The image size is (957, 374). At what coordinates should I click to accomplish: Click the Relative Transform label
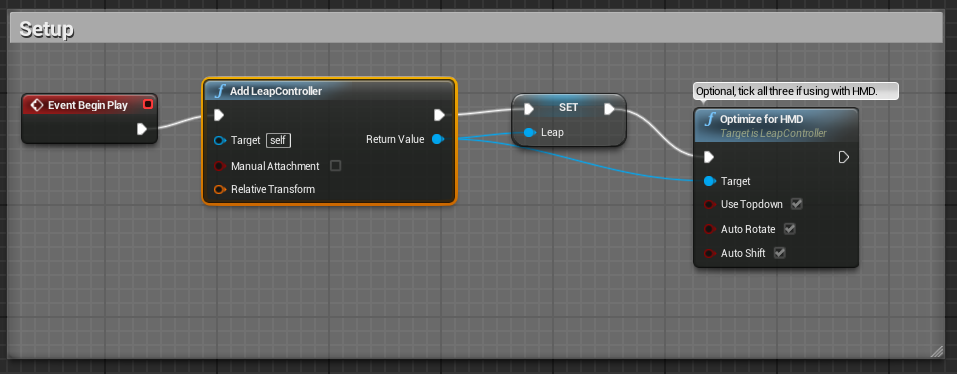tap(273, 189)
